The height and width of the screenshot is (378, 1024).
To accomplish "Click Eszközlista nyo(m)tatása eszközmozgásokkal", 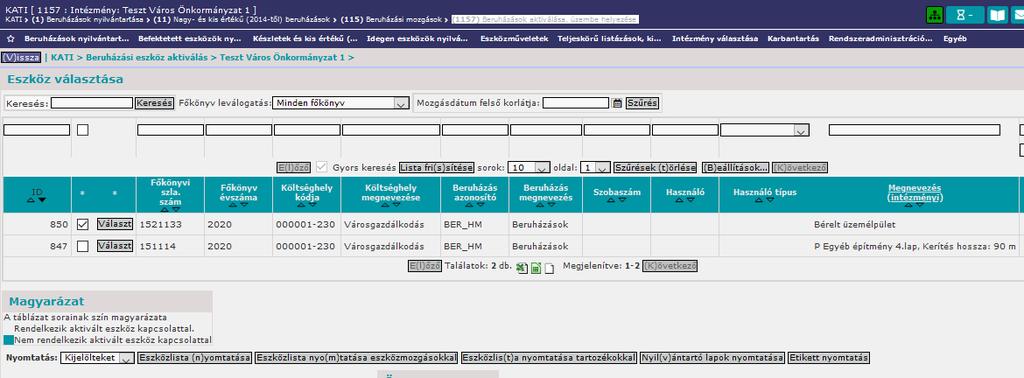I will click(x=357, y=358).
